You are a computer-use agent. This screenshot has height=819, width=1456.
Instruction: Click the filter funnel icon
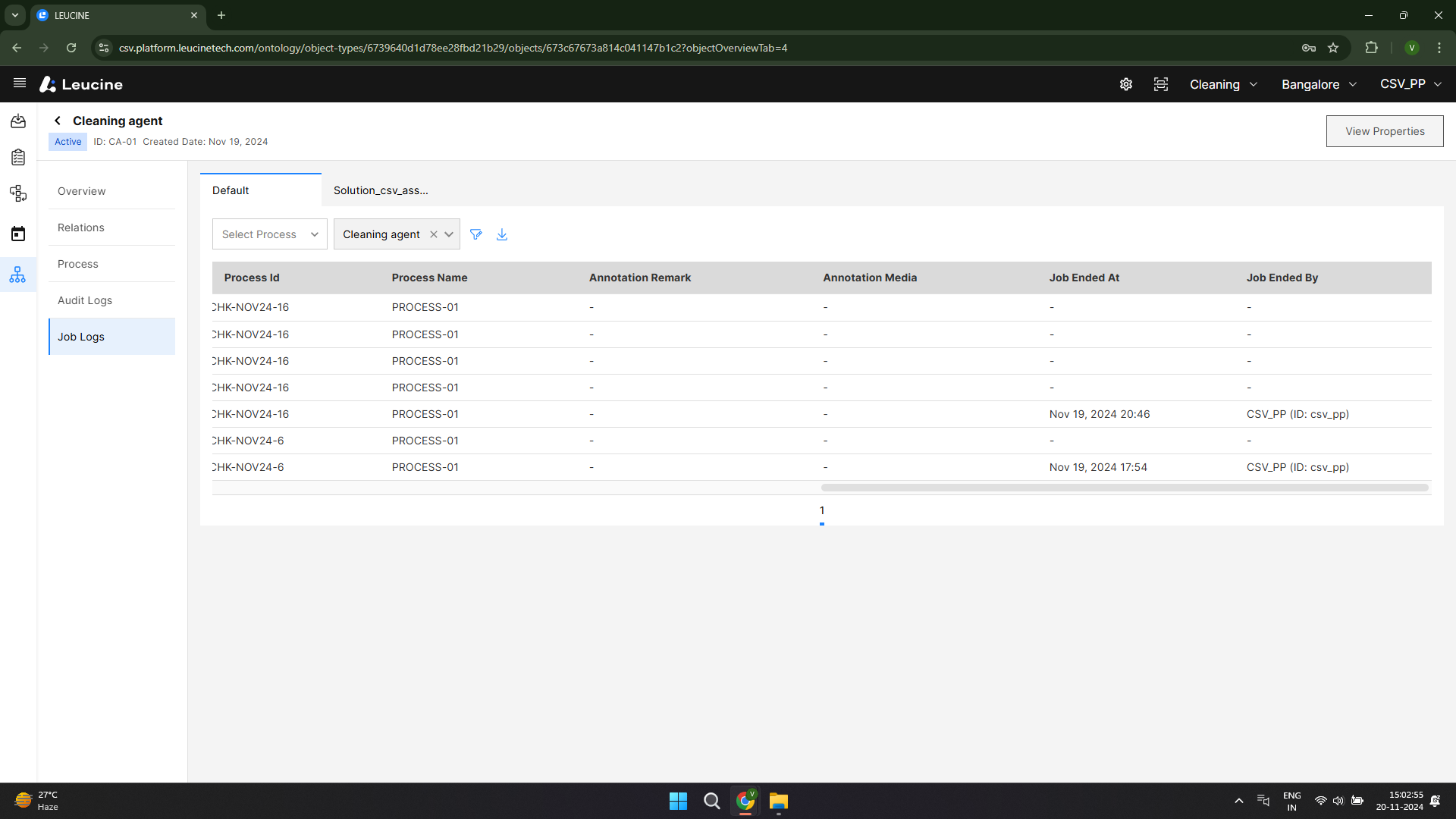[476, 234]
